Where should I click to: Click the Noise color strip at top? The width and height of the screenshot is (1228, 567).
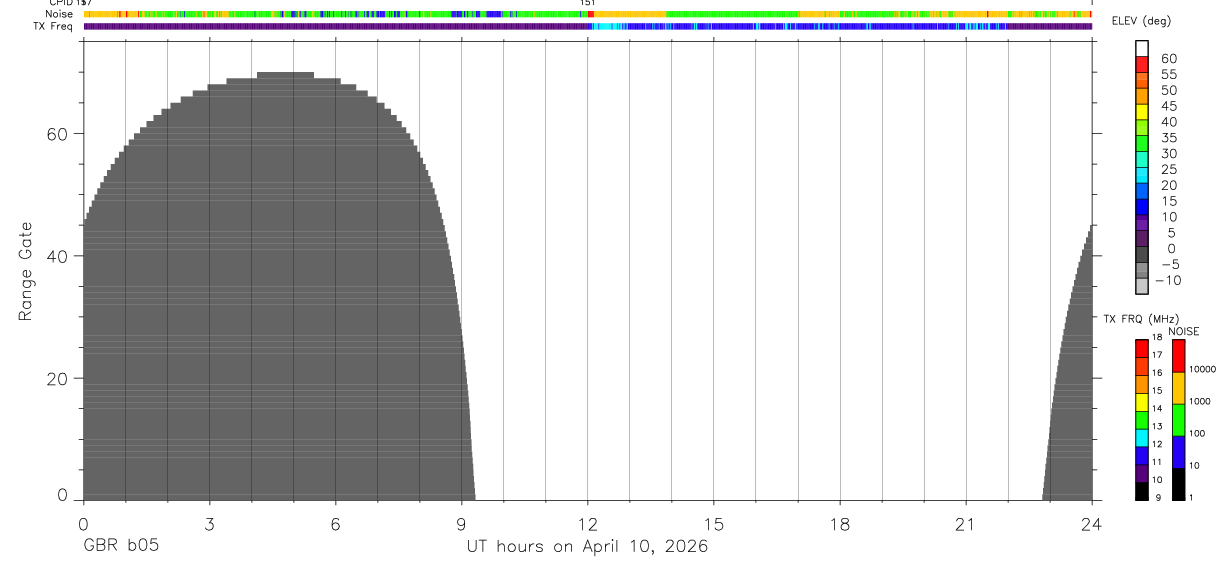588,14
